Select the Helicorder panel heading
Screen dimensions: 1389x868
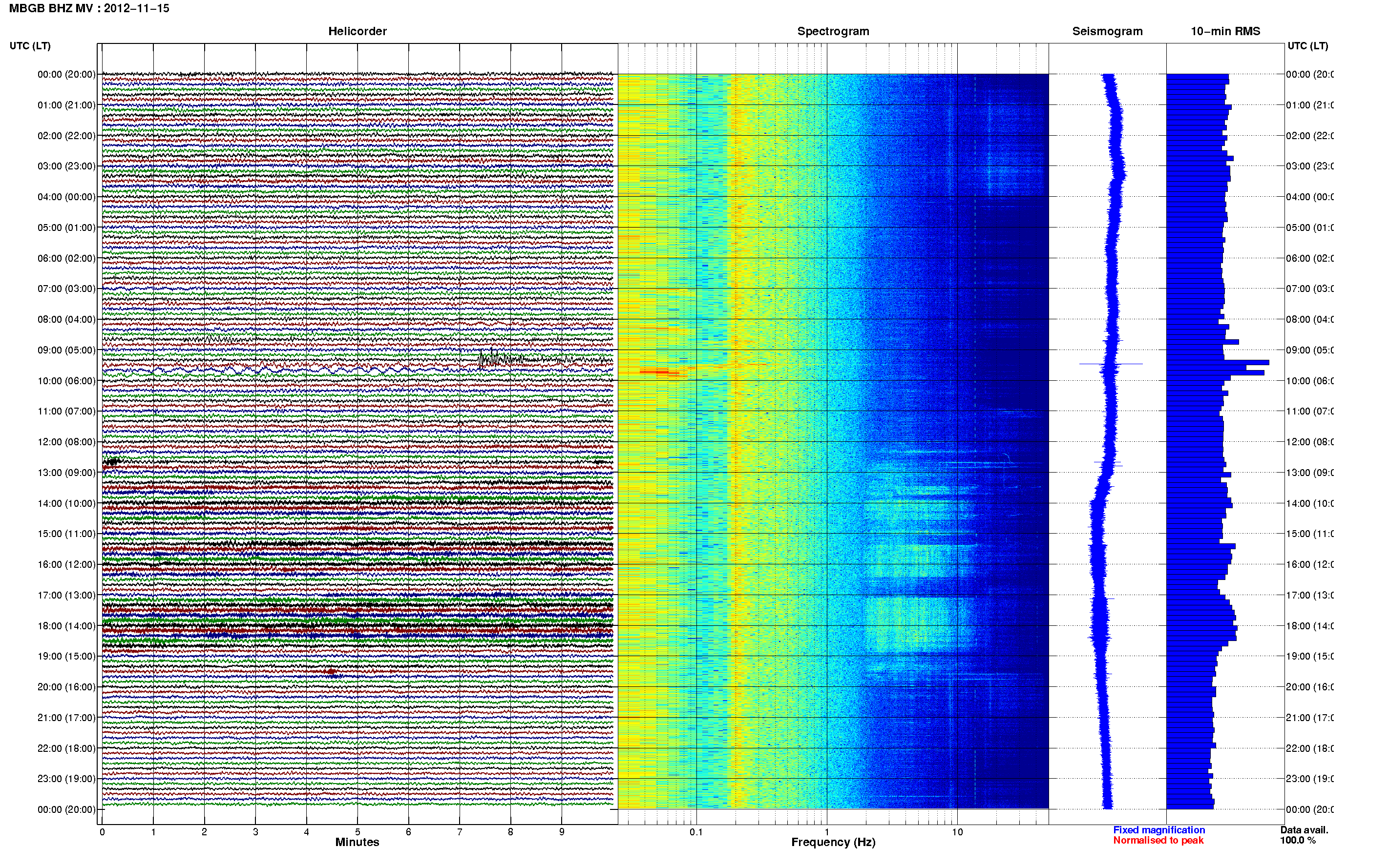[x=357, y=31]
